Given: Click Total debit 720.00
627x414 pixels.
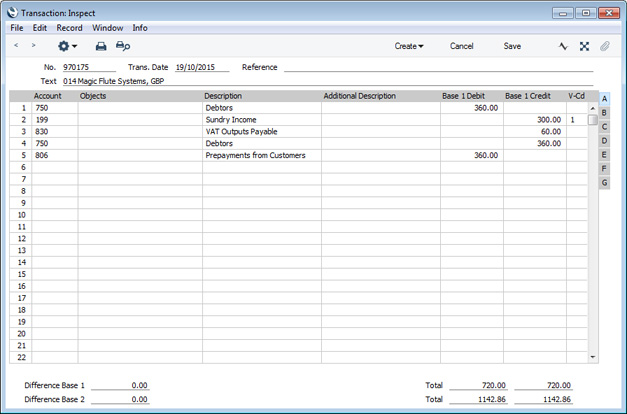Looking at the screenshot, I should click(x=478, y=385).
